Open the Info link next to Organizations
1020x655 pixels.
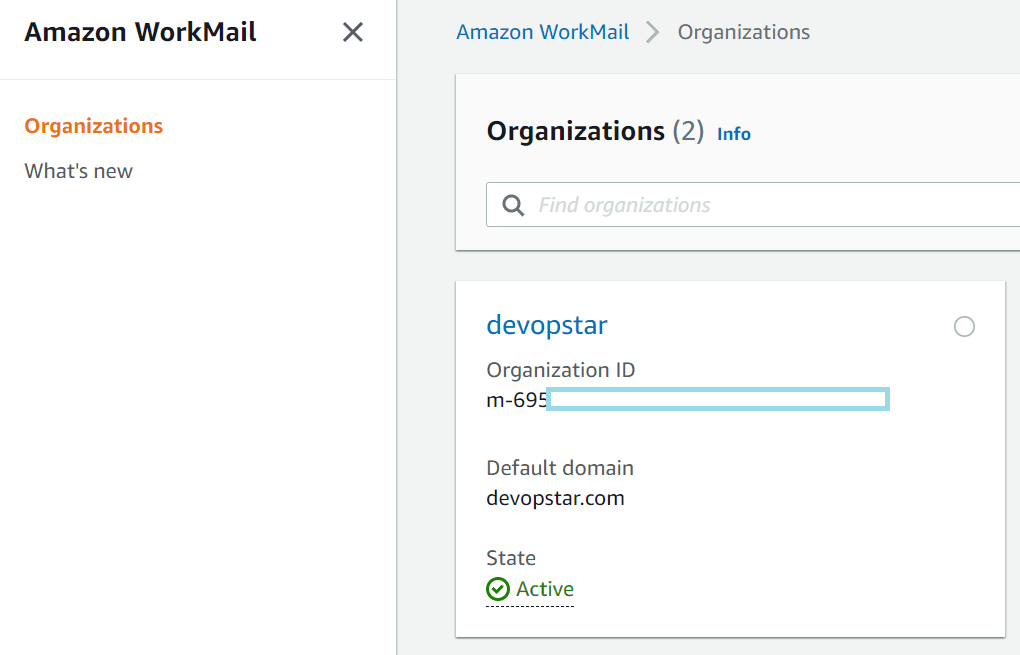(x=733, y=133)
